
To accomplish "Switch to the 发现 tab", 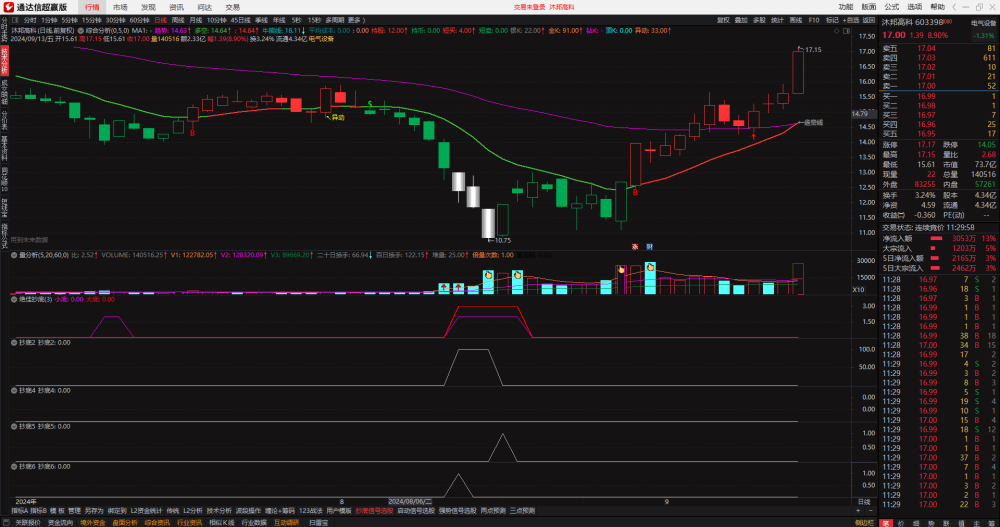I will pyautogui.click(x=149, y=7).
